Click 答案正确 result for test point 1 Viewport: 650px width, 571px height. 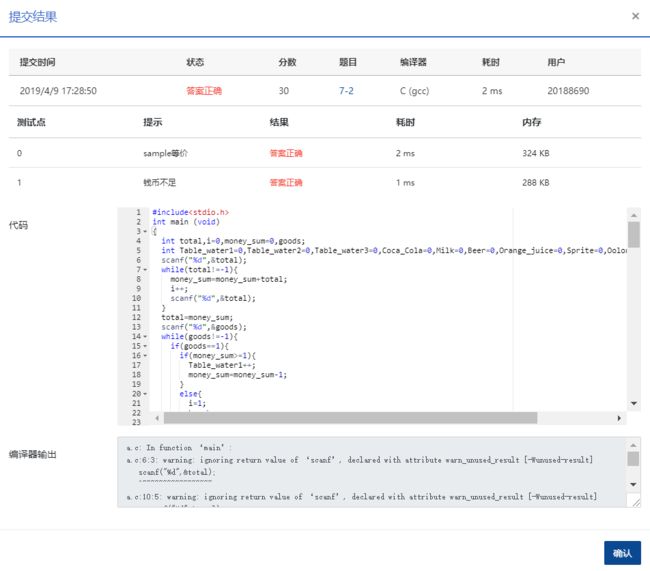tap(286, 182)
